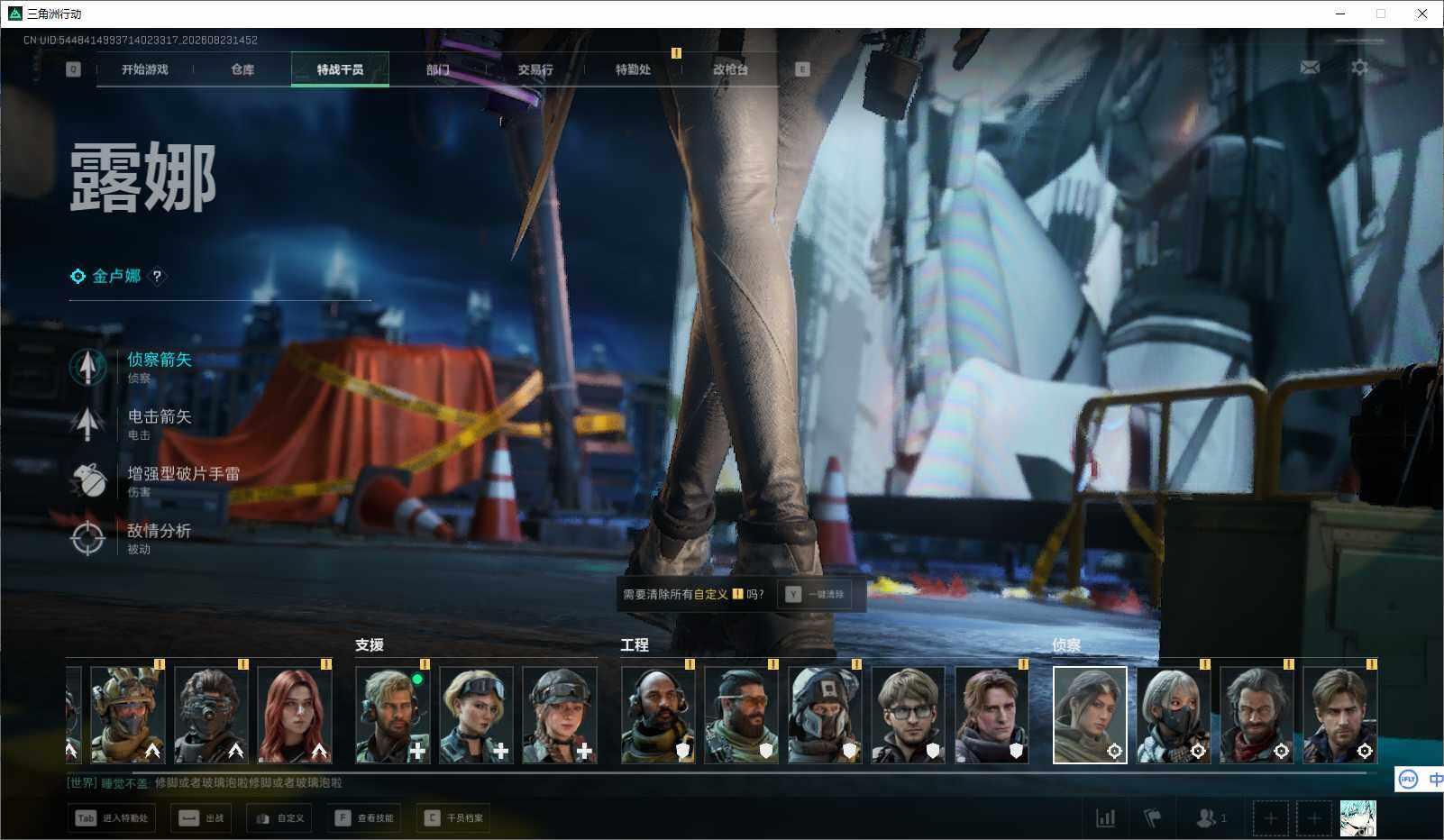Click the first empty squad invite slot
Screen dimensions: 1444x840
coord(1270,818)
